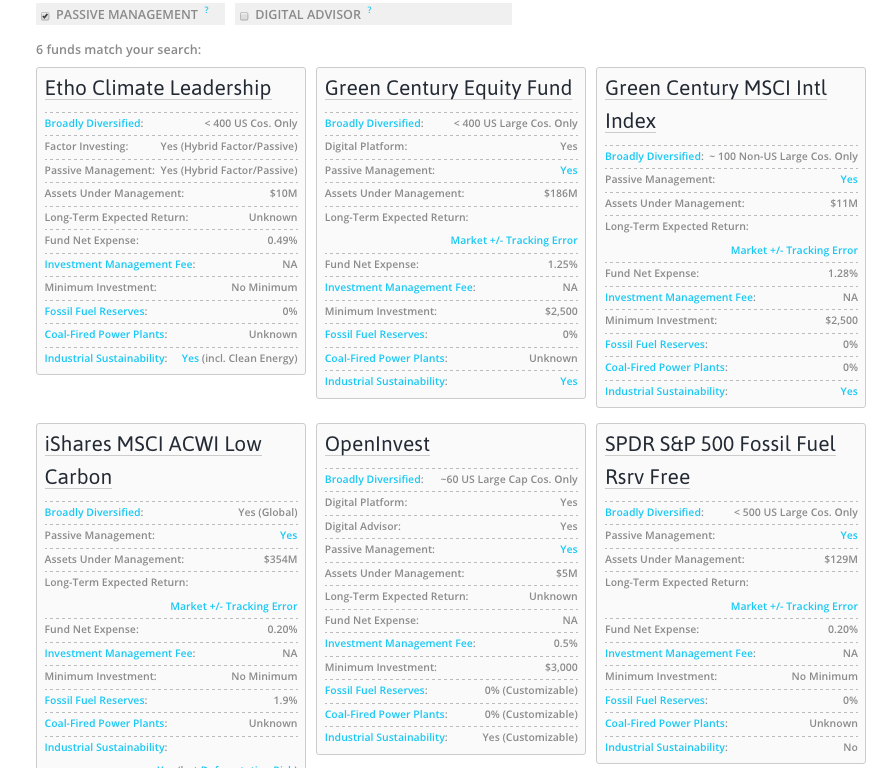
Task: Click Market +/- Tracking Error in iShares MSCI ACWI card
Action: pos(233,607)
